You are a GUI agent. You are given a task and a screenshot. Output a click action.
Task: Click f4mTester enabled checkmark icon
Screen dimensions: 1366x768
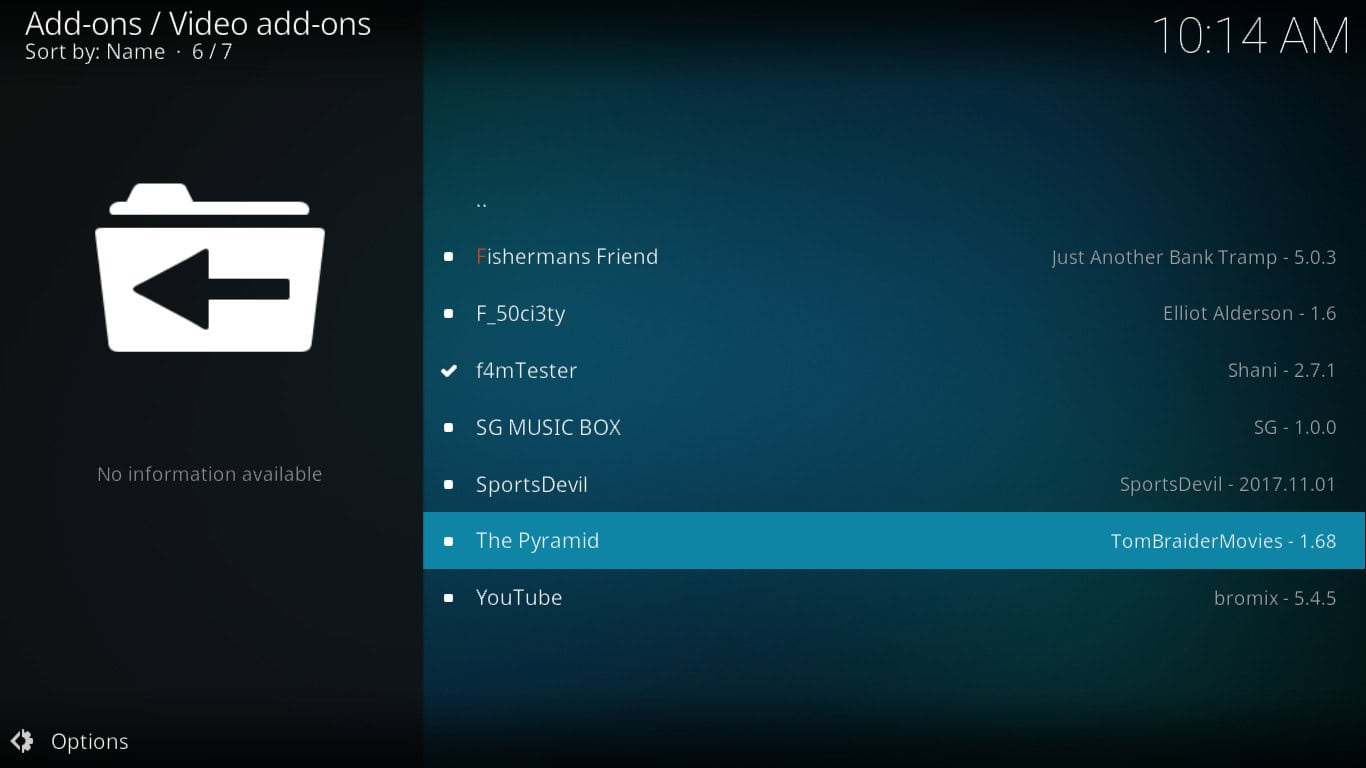tap(449, 370)
